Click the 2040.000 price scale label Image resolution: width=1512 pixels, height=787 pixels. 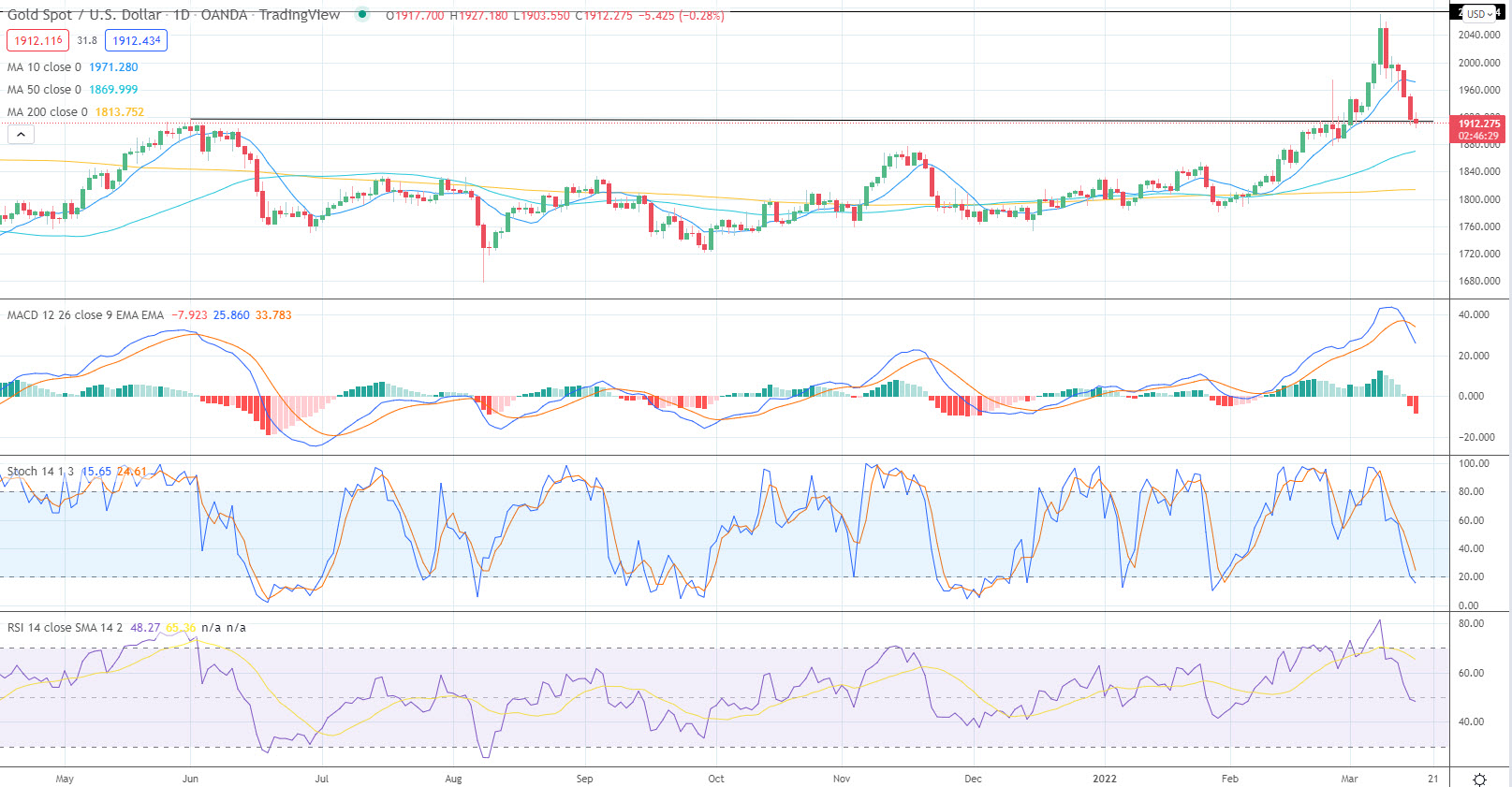(x=1479, y=35)
